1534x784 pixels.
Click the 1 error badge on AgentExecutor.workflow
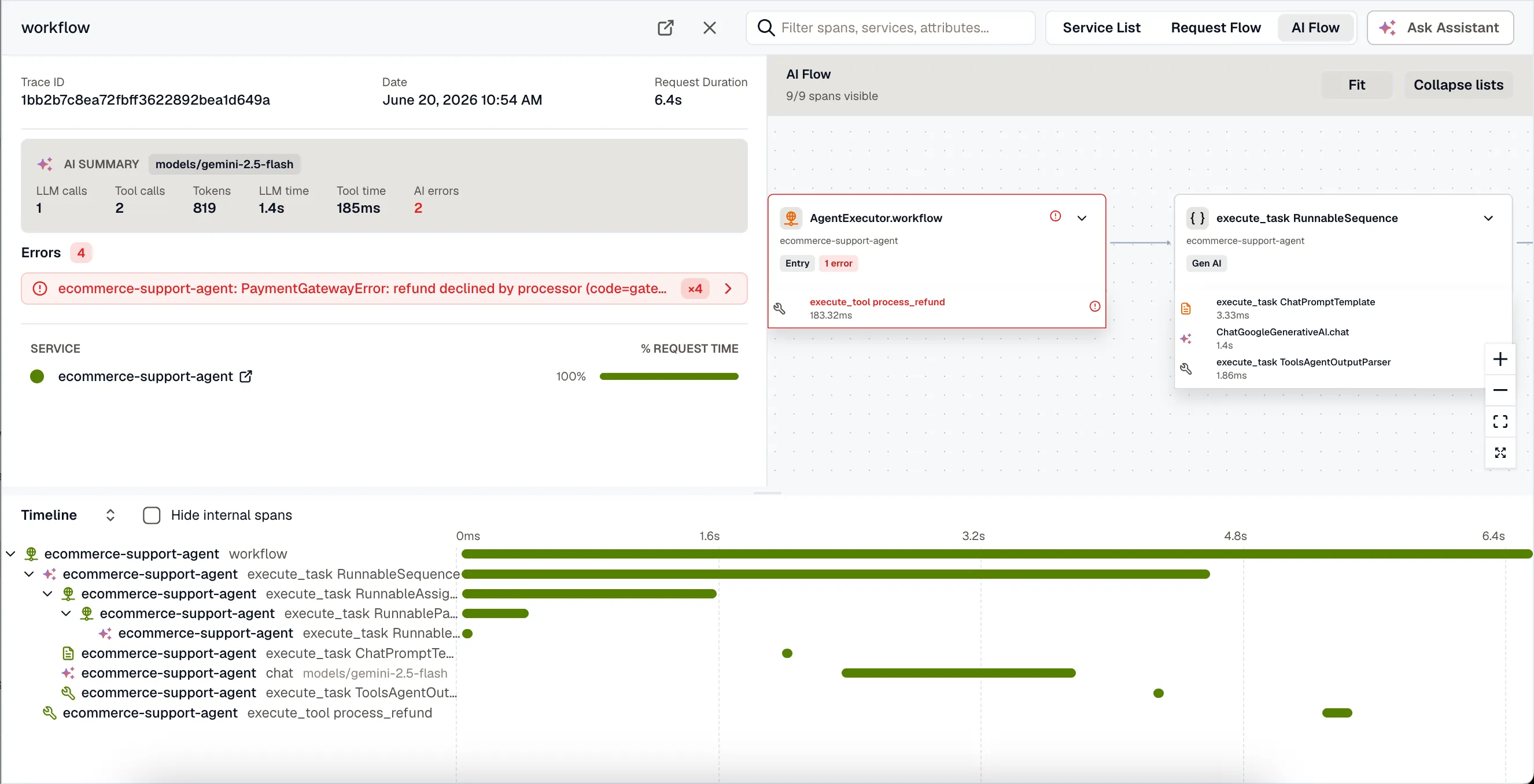(x=838, y=263)
